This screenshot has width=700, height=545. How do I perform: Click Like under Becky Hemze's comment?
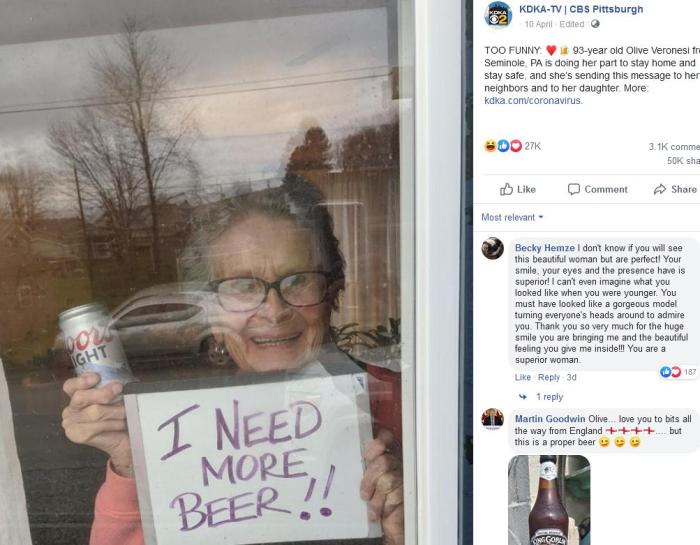(x=523, y=377)
